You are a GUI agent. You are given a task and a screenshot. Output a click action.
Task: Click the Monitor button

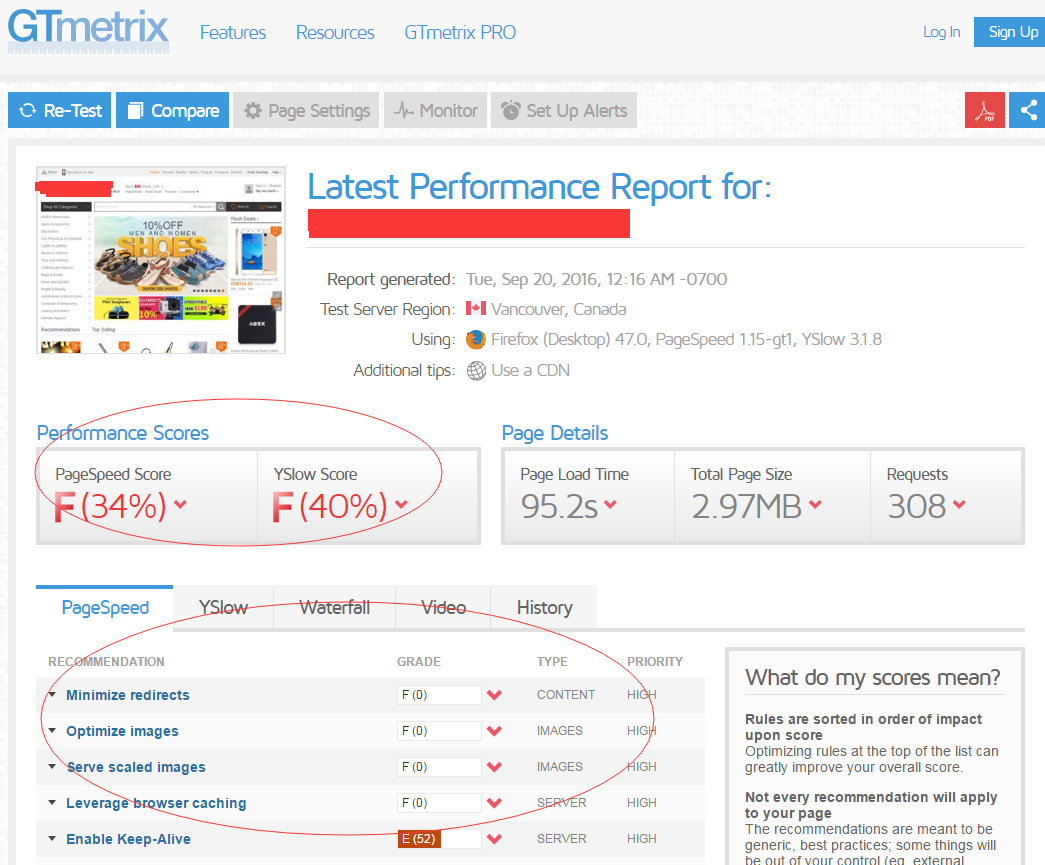tap(435, 110)
